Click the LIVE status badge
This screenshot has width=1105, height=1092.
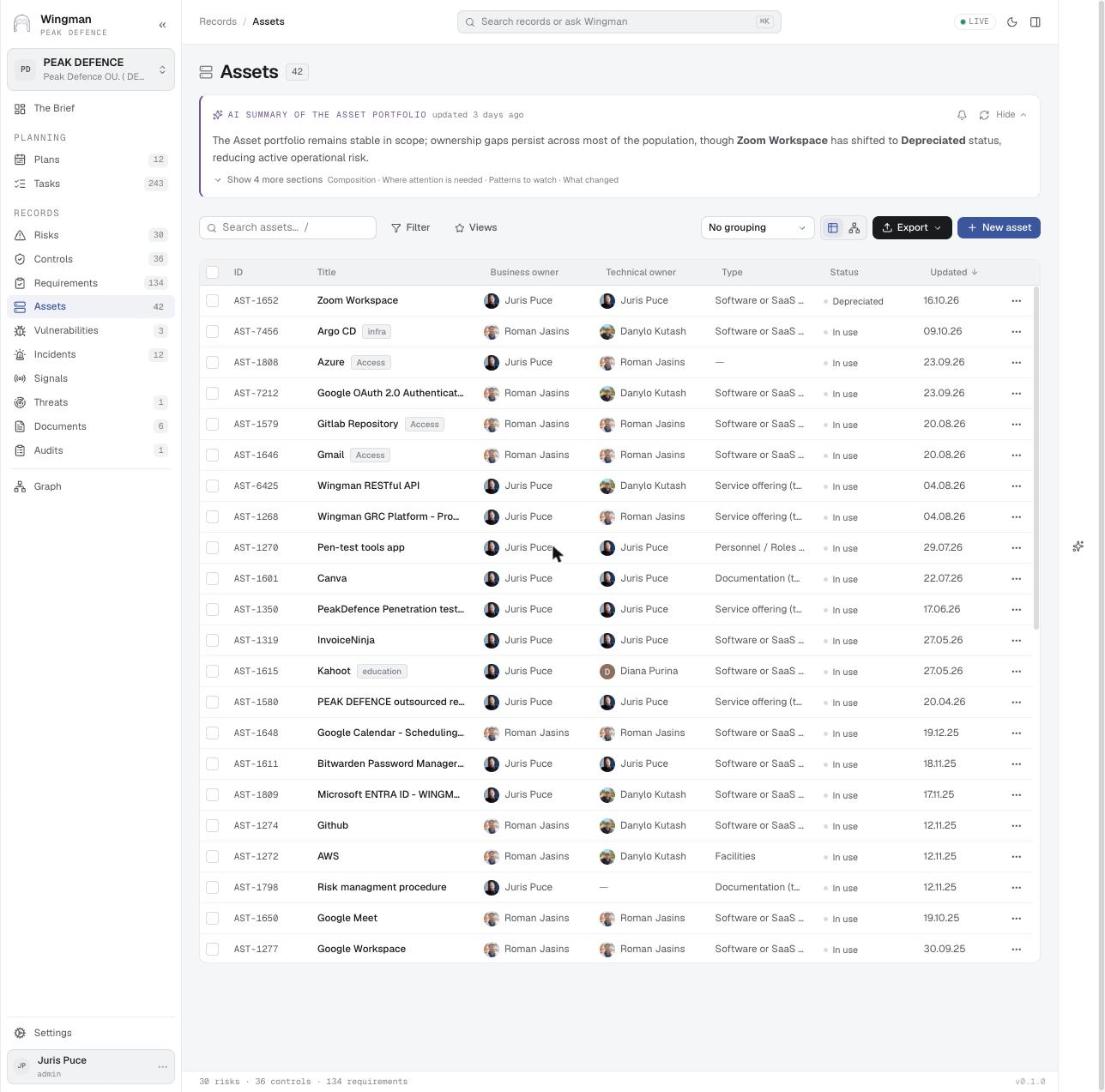coord(975,22)
